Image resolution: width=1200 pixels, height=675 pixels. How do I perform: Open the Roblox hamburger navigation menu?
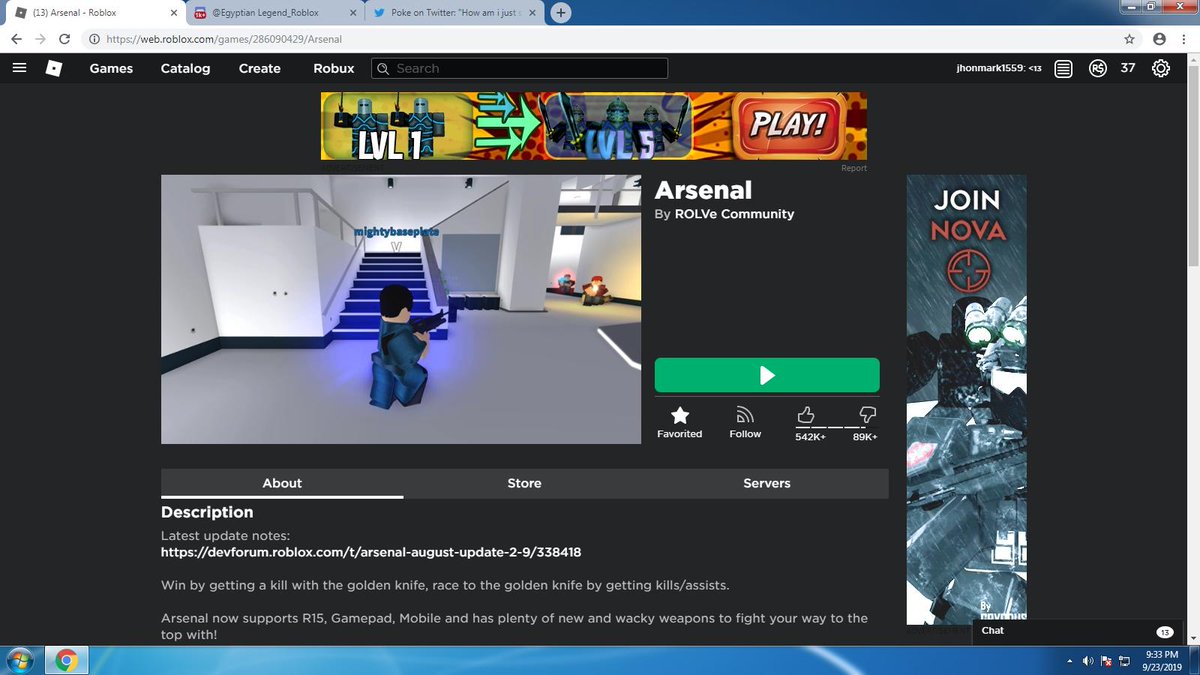19,68
